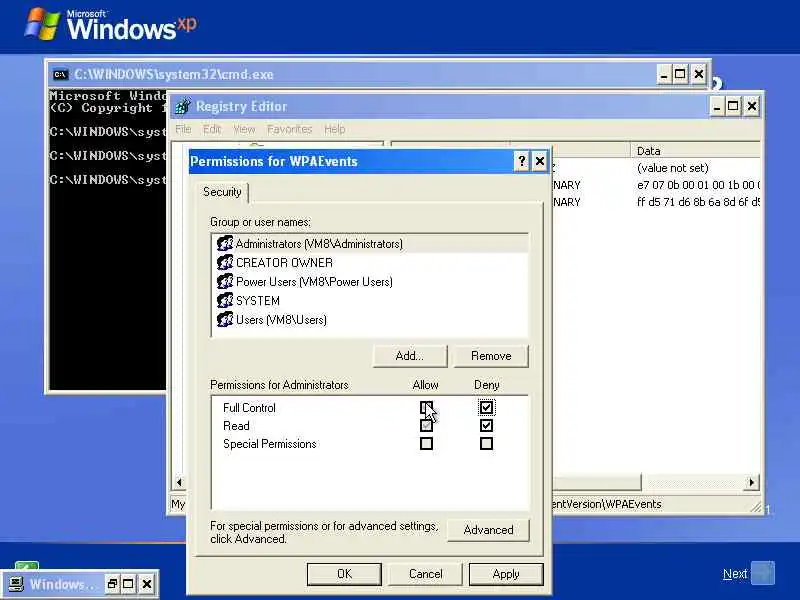Tick Deny checkbox for Special Permissions
800x600 pixels.
[486, 443]
